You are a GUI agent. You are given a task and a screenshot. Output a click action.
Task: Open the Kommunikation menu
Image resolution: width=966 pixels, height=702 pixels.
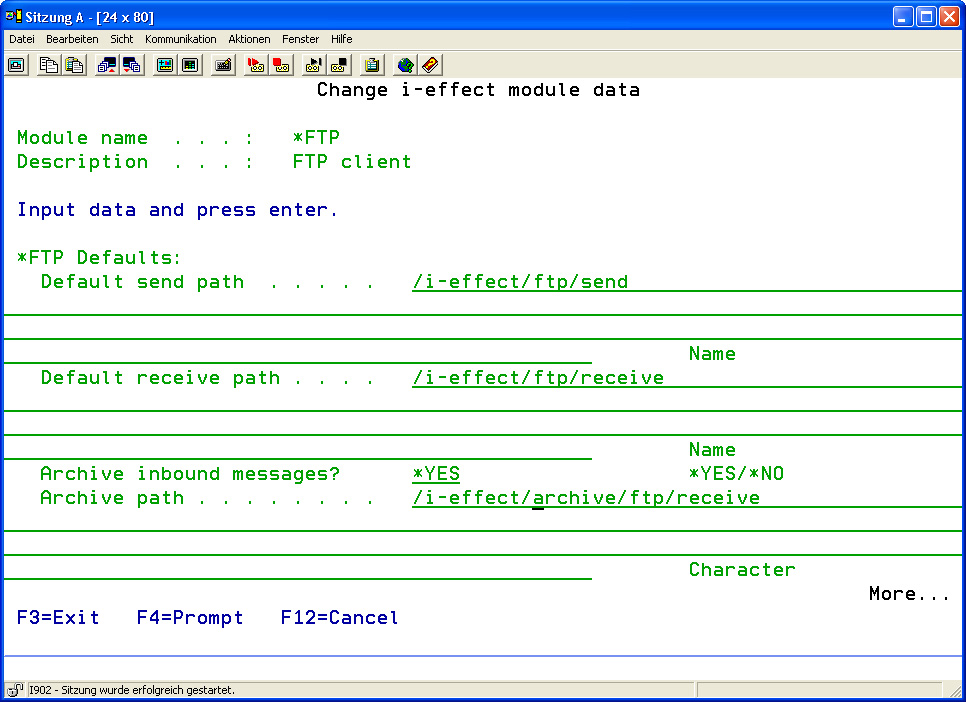click(x=181, y=39)
